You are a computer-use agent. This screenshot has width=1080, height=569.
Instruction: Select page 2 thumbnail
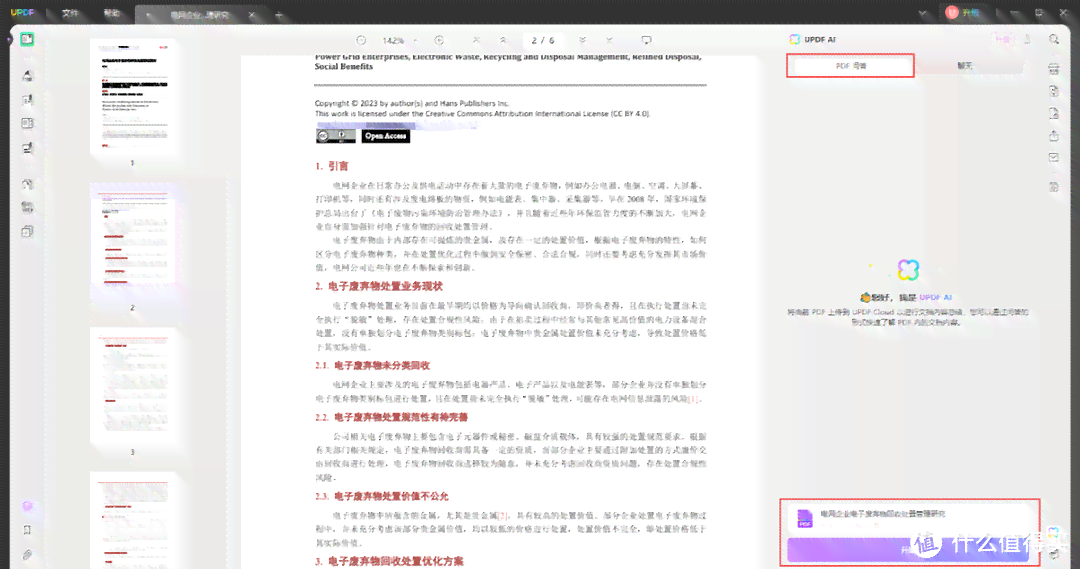[x=132, y=241]
